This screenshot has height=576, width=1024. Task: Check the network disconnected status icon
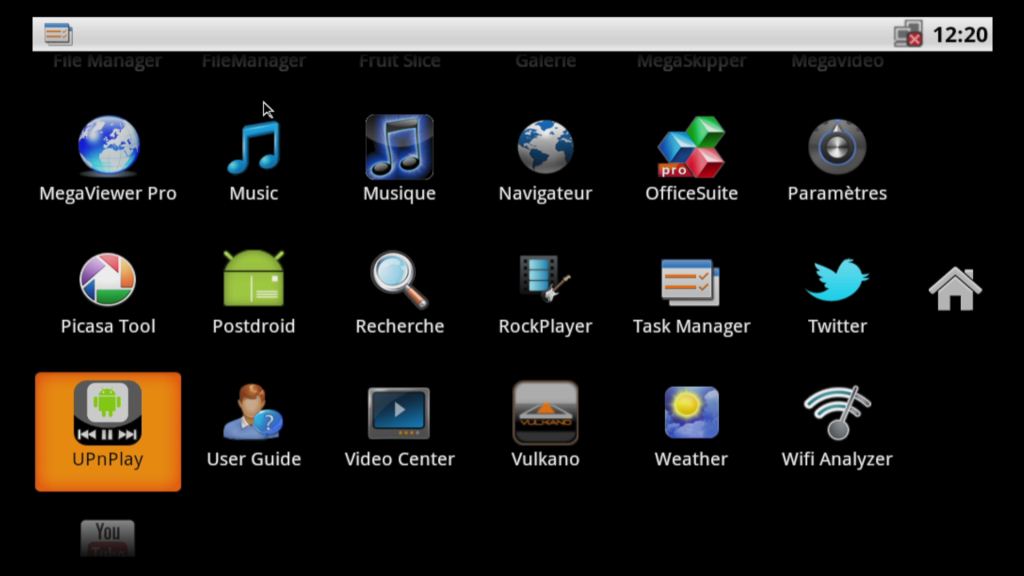click(x=908, y=34)
